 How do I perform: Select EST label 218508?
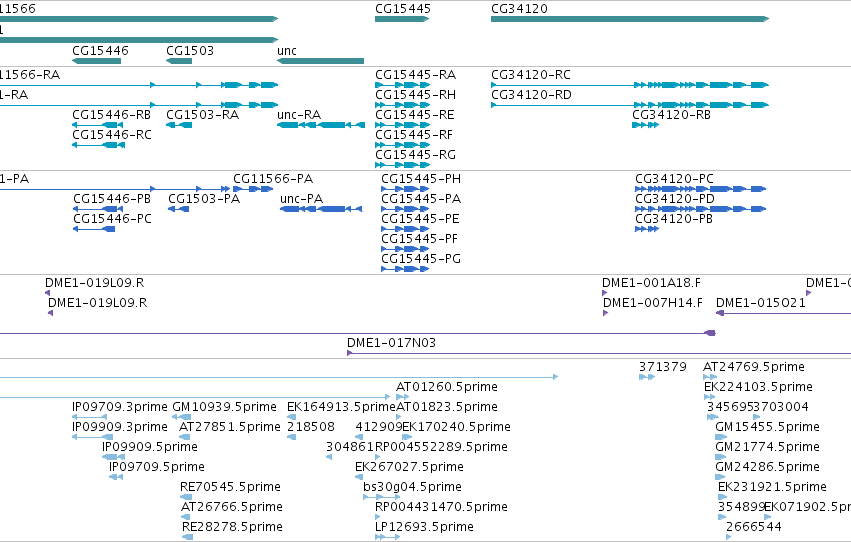click(x=311, y=428)
